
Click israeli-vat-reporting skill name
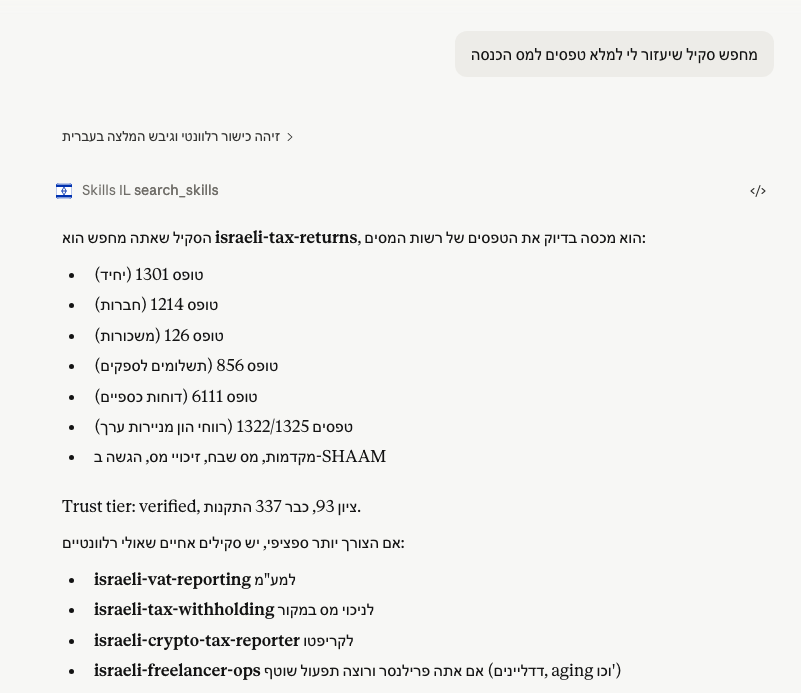tap(172, 579)
